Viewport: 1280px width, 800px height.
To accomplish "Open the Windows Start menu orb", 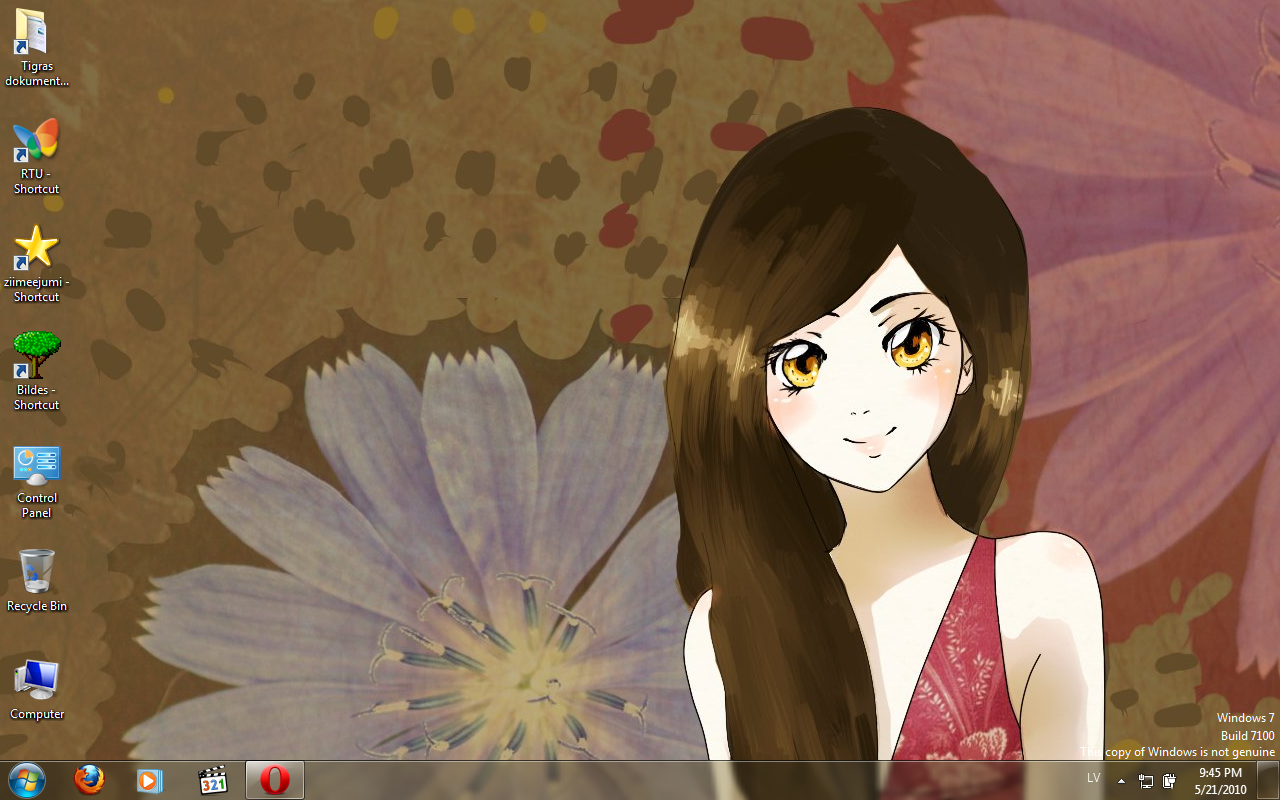I will click(26, 780).
